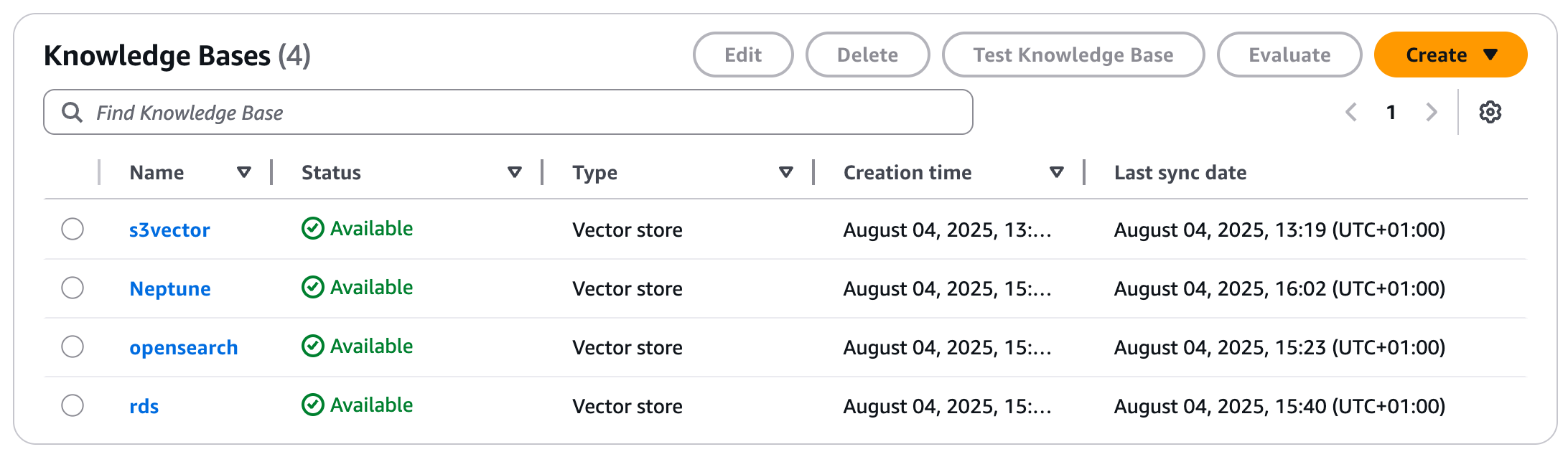Click the search magnifier icon
Screen dimensions: 1568x462
click(72, 112)
